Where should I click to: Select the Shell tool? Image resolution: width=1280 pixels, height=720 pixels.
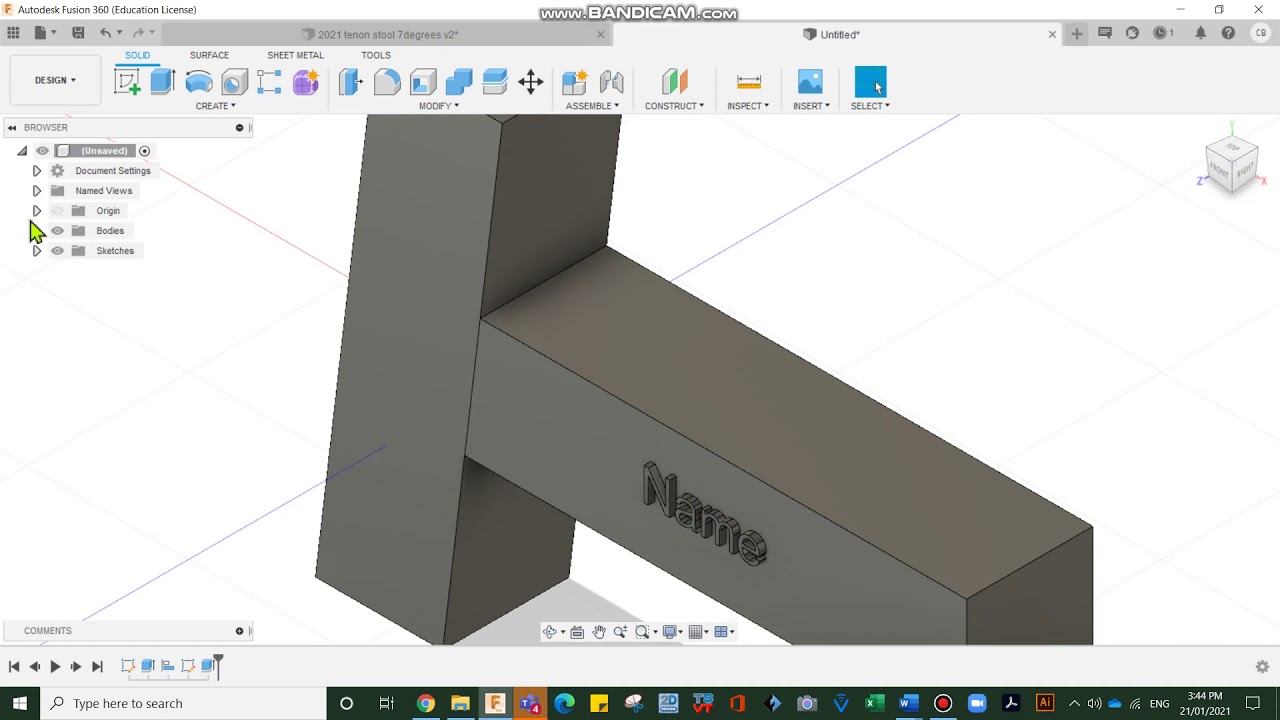tap(423, 82)
